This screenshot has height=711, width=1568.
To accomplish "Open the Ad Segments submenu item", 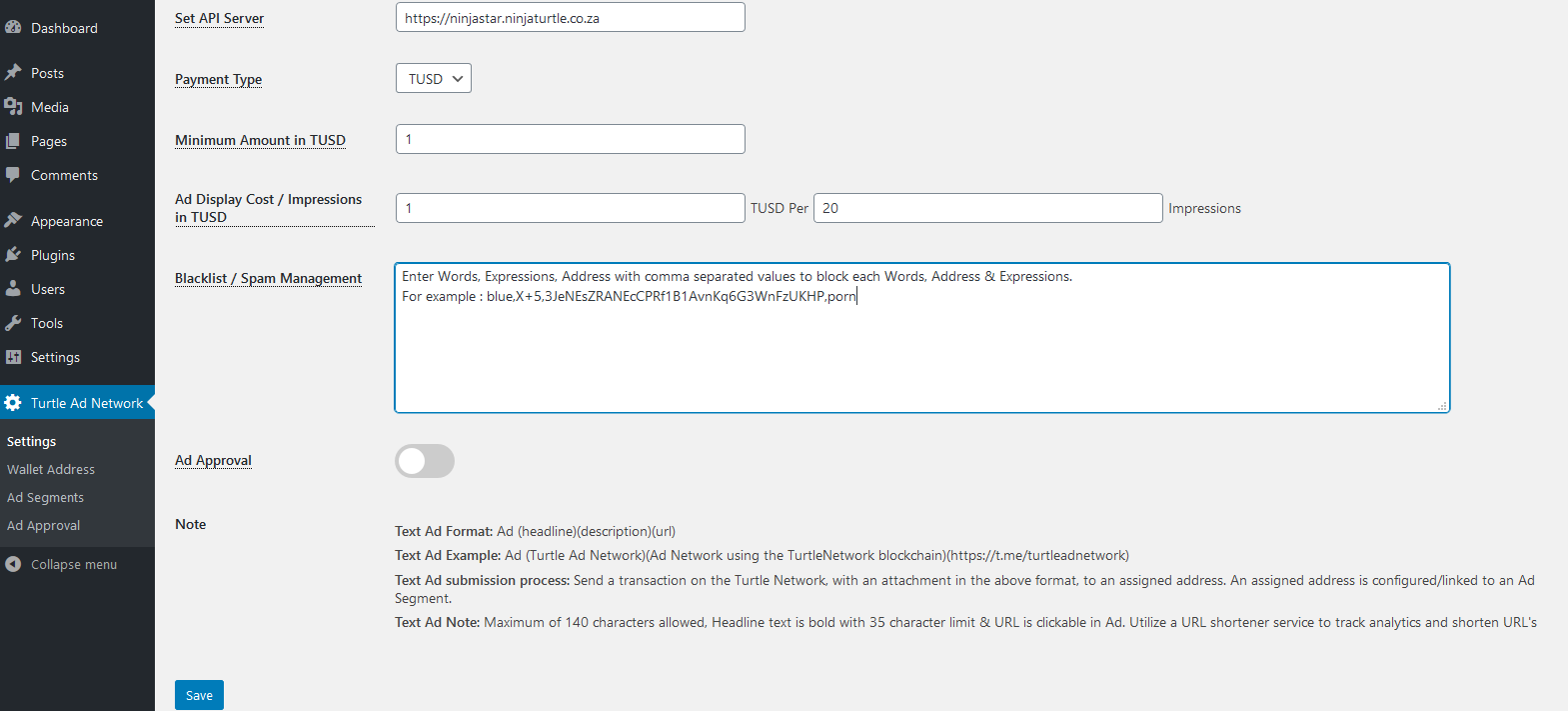I will coord(46,497).
